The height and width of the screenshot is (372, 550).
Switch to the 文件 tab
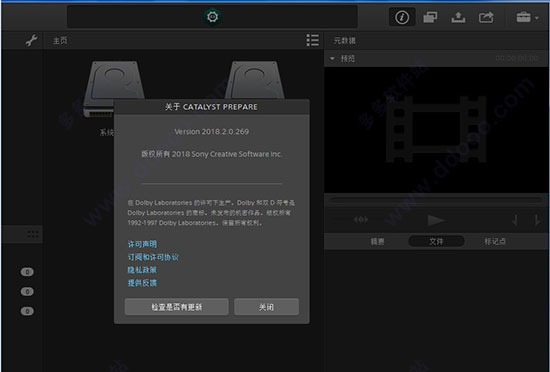pyautogui.click(x=436, y=241)
